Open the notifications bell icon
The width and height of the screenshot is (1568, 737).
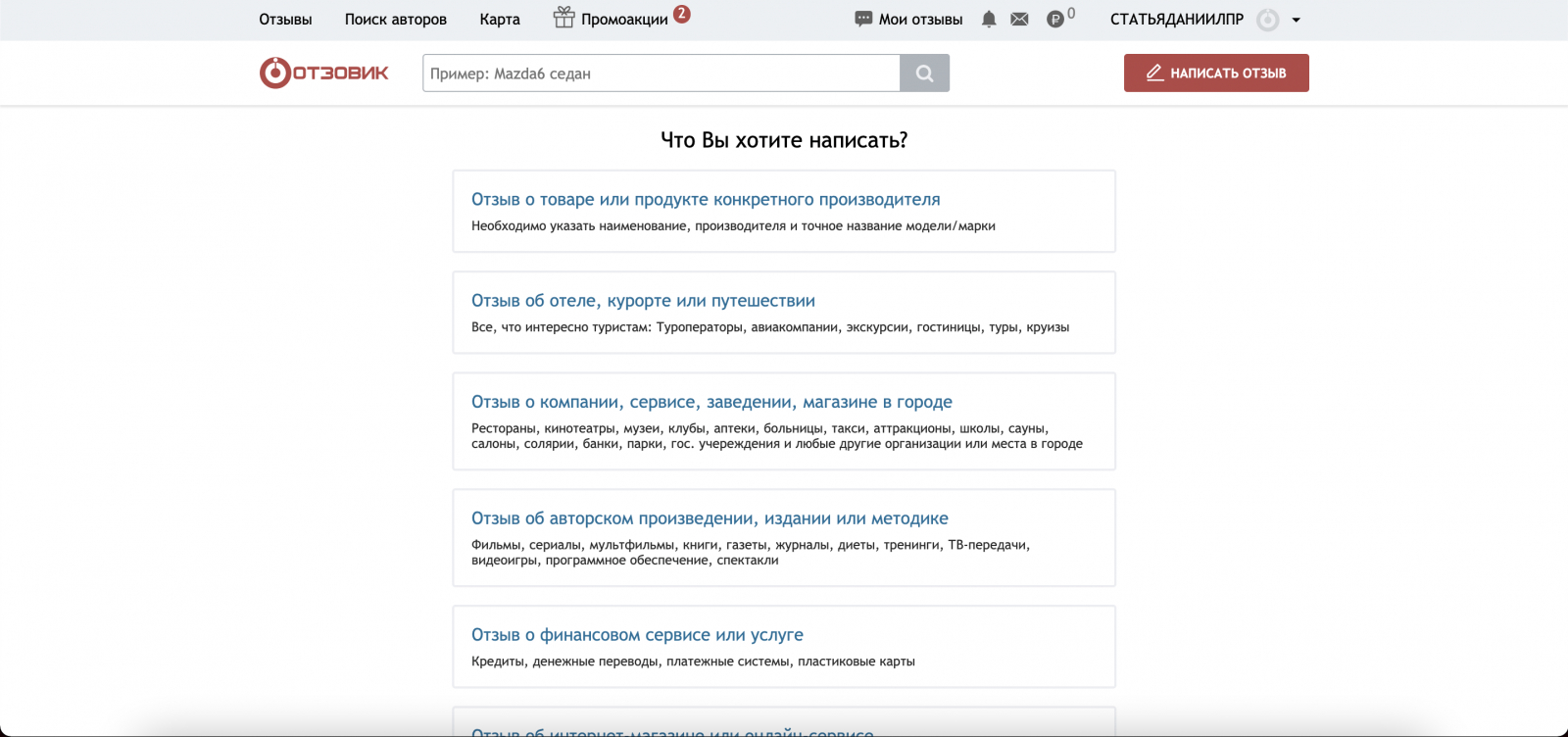tap(989, 20)
